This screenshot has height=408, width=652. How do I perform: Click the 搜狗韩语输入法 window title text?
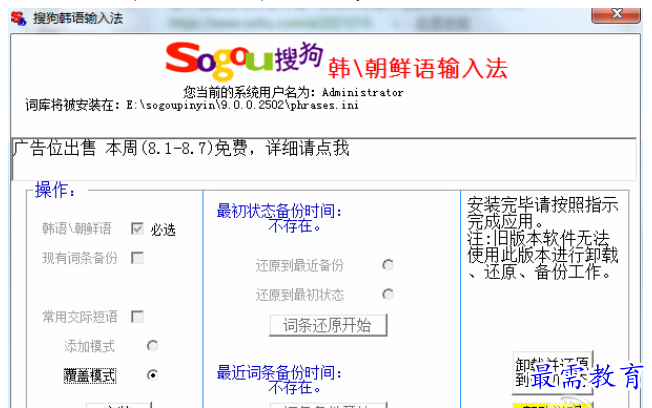pyautogui.click(x=78, y=18)
